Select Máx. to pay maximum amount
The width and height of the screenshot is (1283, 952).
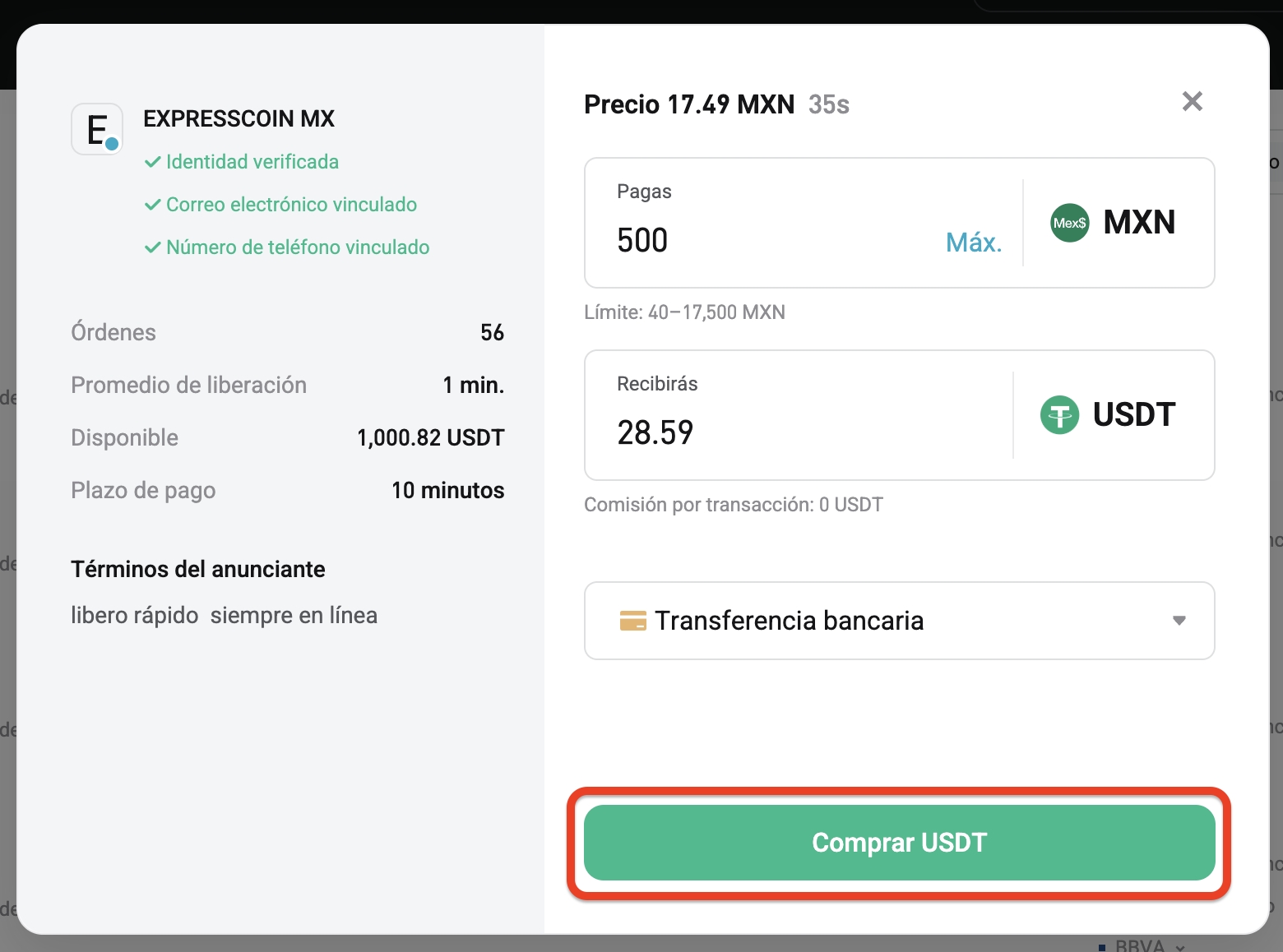(973, 241)
